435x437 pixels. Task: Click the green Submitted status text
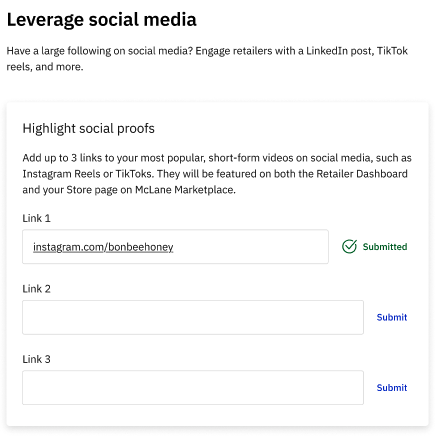tap(385, 247)
